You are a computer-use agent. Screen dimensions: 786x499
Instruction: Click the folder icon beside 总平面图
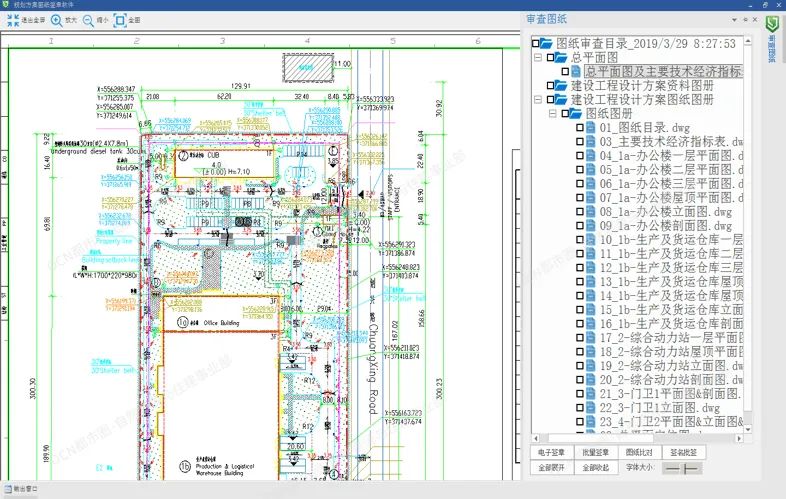tap(561, 57)
